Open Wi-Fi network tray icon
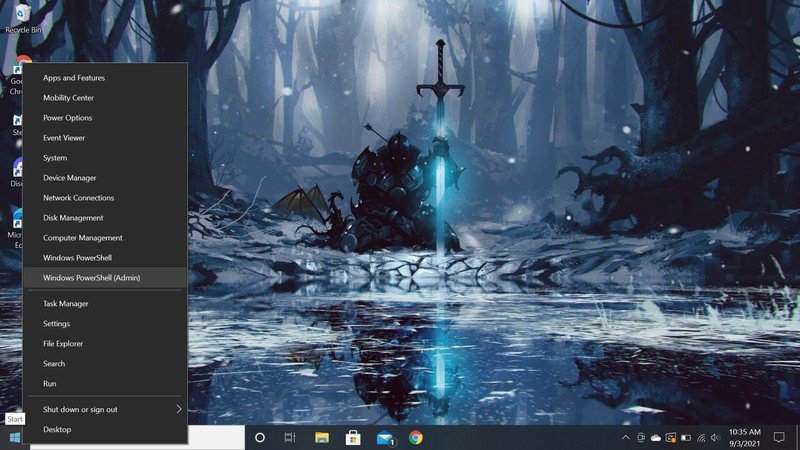Viewport: 800px width, 450px height. tap(701, 438)
